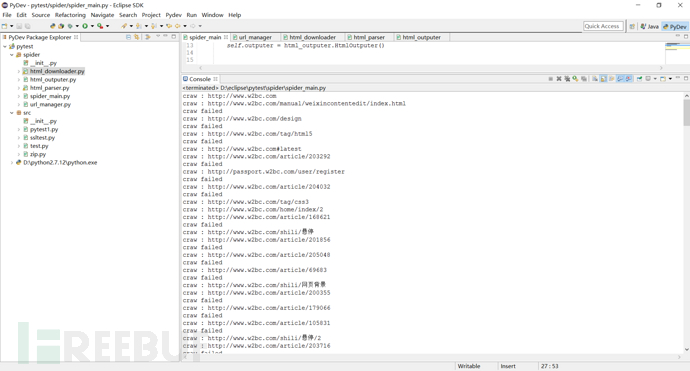Open the File menu

click(x=7, y=15)
